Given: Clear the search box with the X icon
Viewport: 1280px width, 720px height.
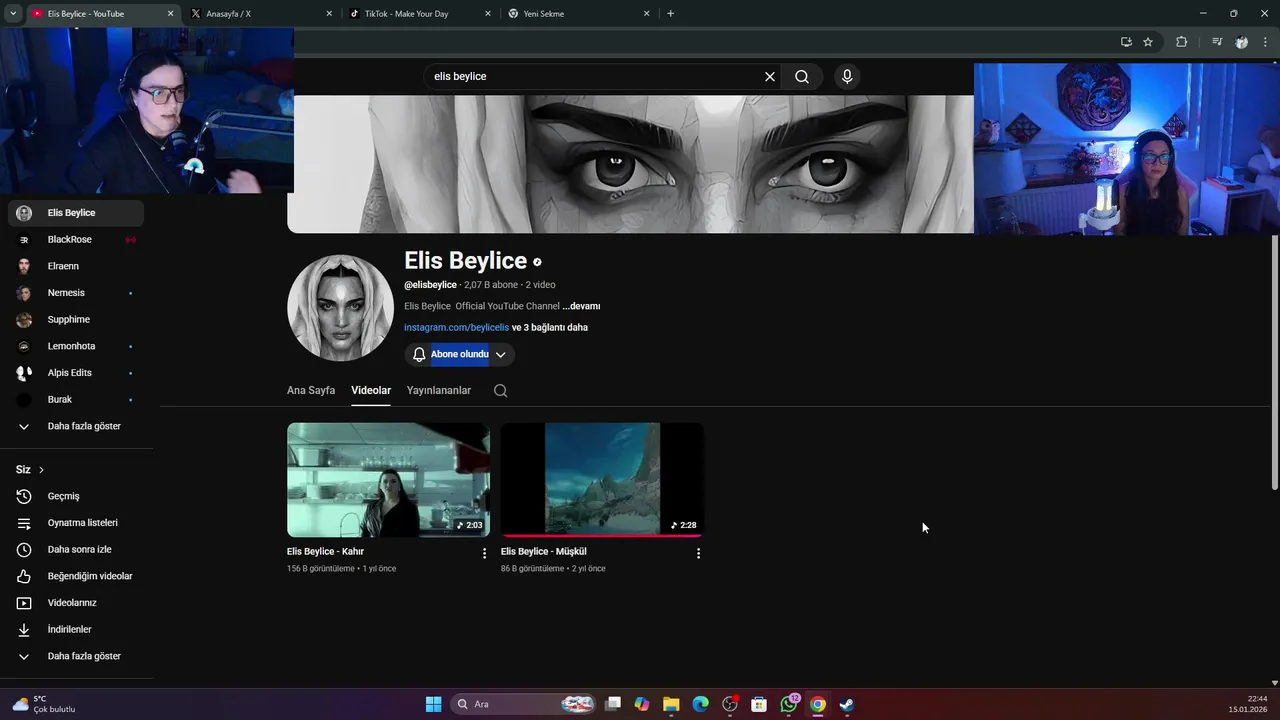Looking at the screenshot, I should tap(770, 76).
